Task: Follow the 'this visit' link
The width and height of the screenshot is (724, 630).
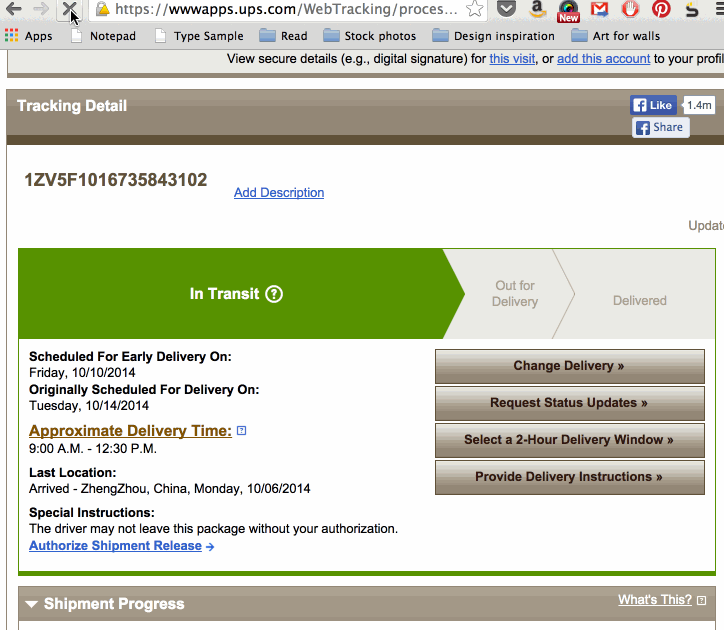Action: pos(512,59)
